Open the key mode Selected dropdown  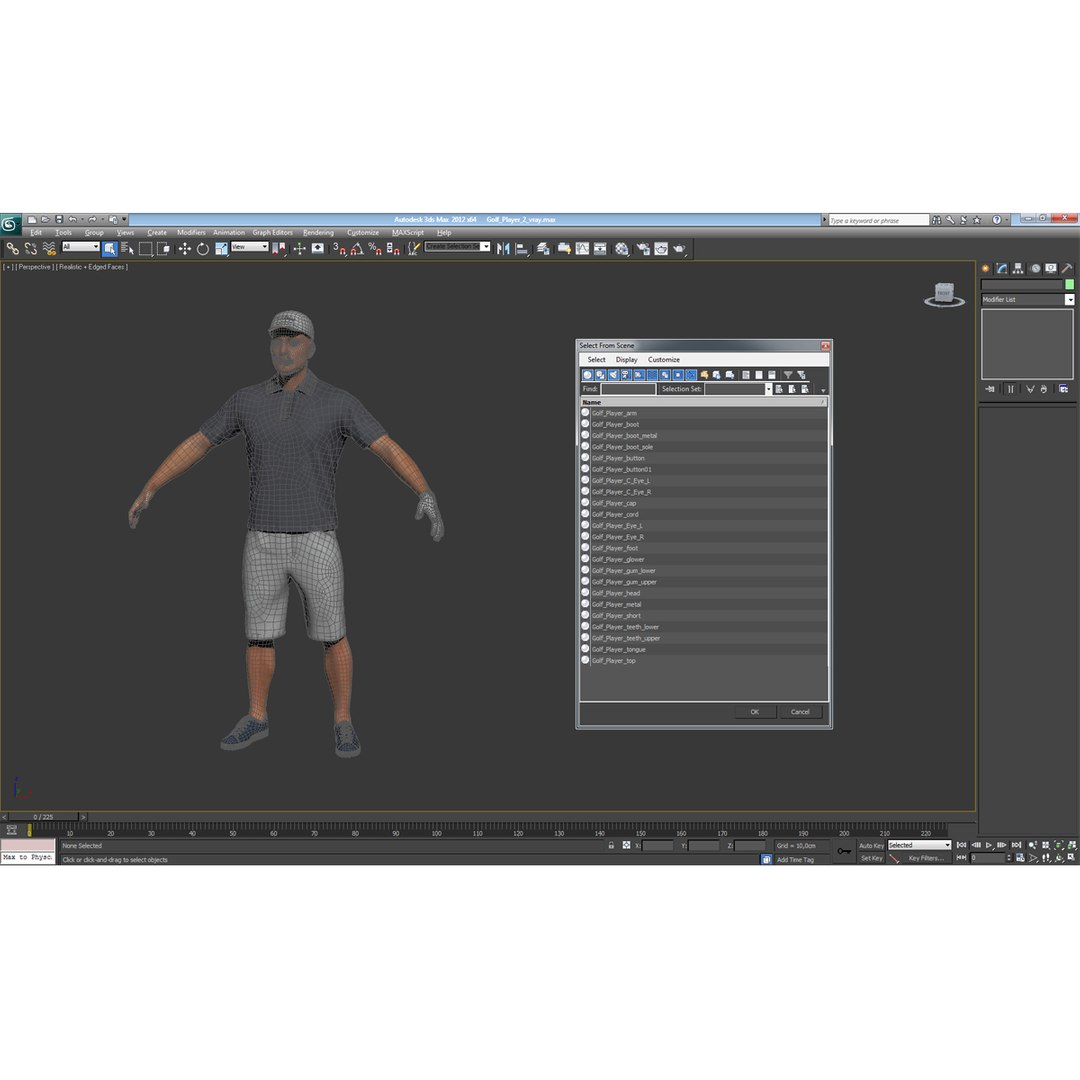point(919,845)
